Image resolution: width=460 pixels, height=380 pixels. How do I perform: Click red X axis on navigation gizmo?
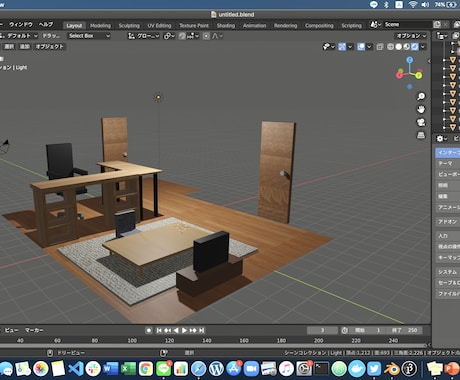pos(399,75)
